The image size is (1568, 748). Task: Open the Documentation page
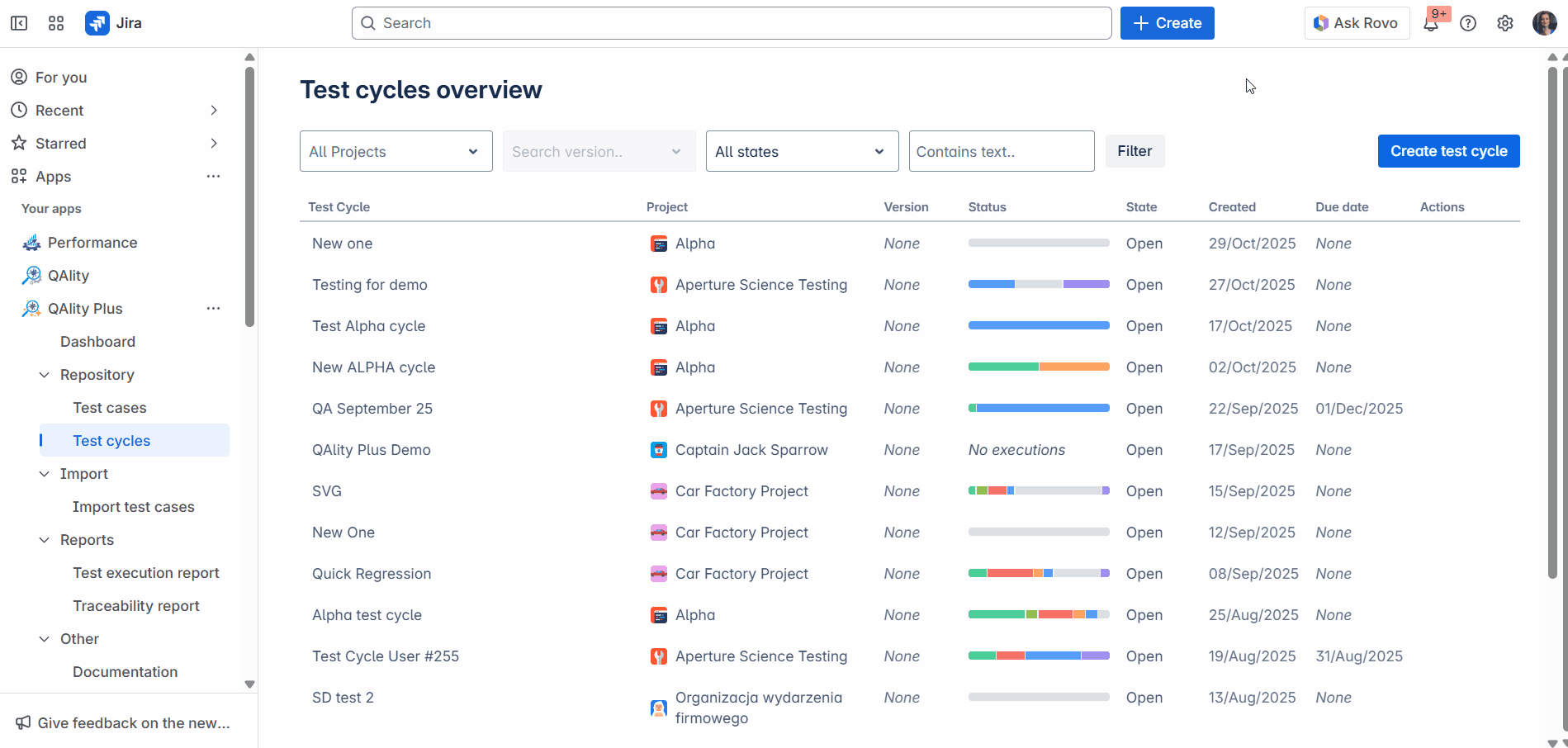pos(126,672)
